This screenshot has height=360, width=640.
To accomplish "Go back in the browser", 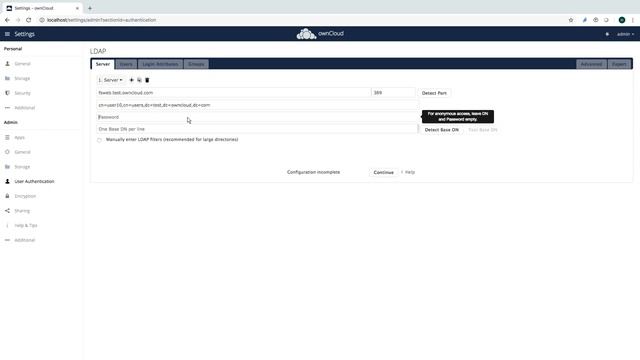I will 7,20.
